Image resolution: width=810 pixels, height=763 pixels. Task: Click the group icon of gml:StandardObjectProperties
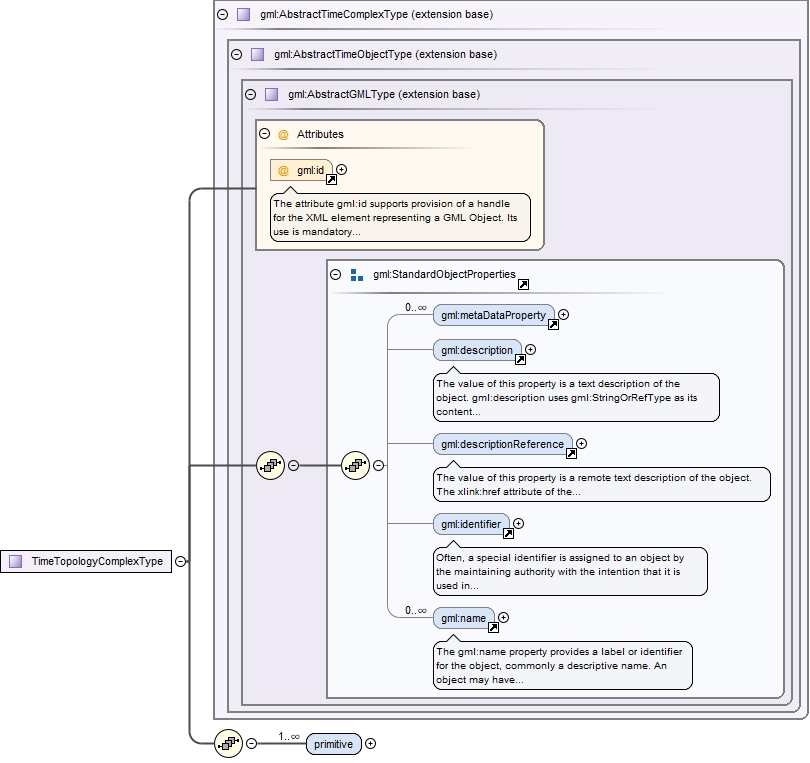point(356,275)
